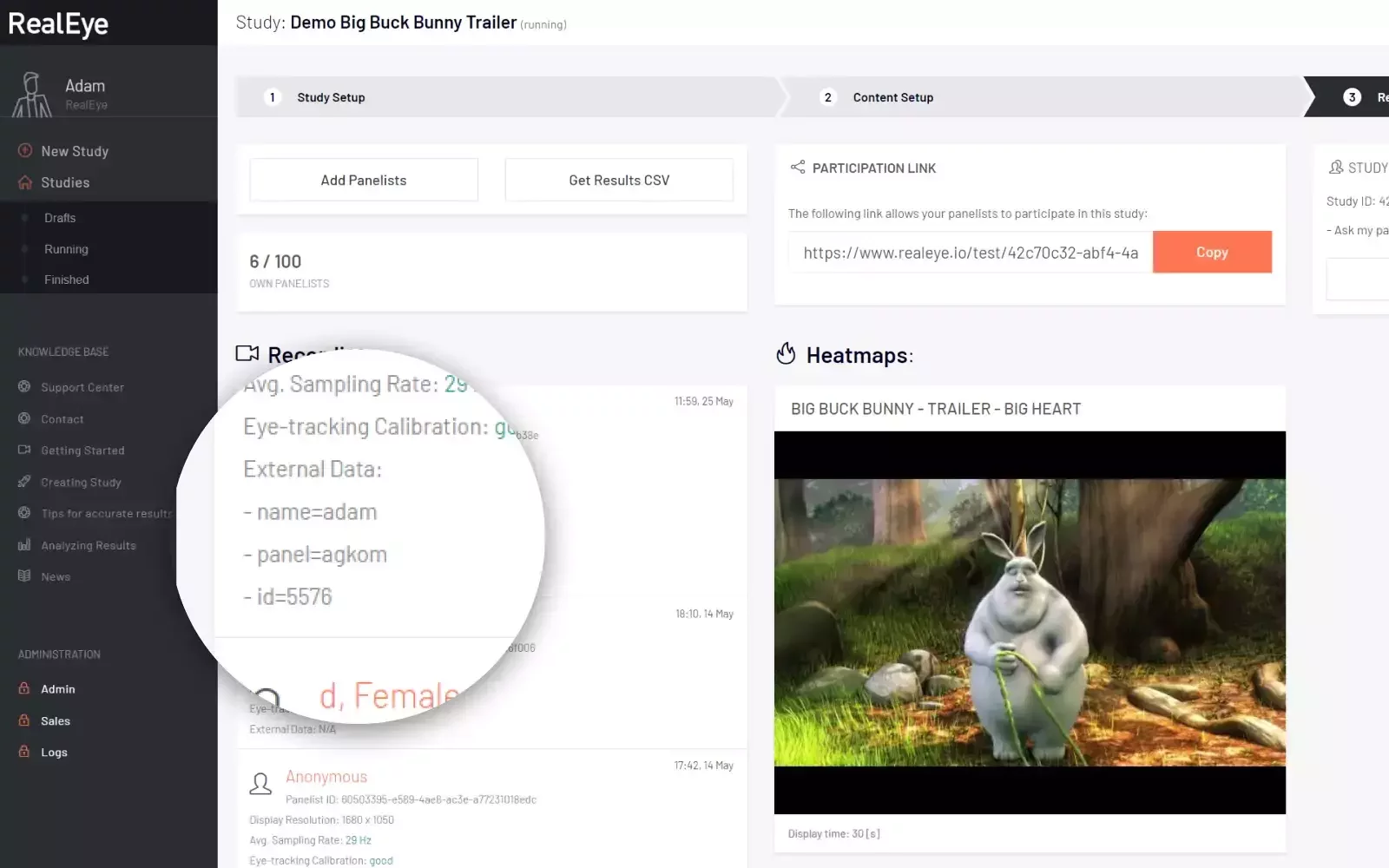1389x868 pixels.
Task: Click the share icon beside Participation Link
Action: (x=798, y=167)
